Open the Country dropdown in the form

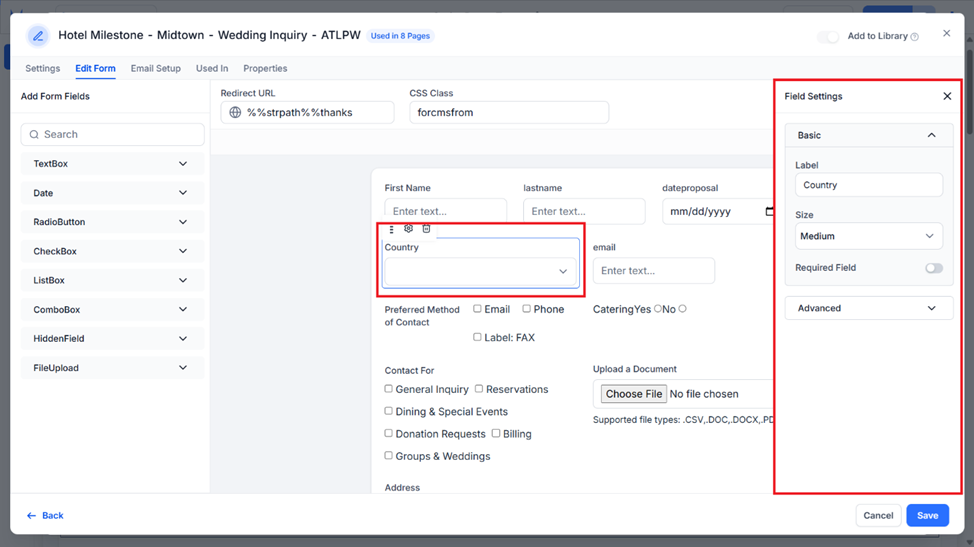(480, 271)
